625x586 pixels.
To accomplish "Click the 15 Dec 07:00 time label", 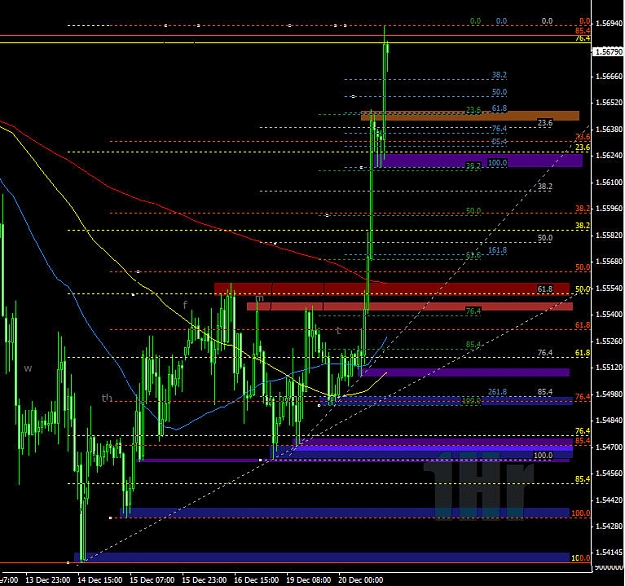I will pos(152,580).
